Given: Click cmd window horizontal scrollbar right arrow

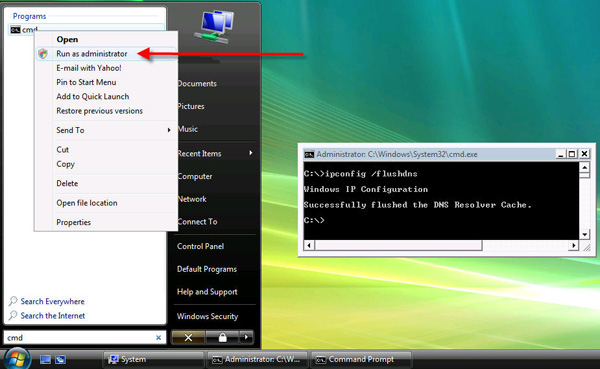Looking at the screenshot, I should point(573,245).
